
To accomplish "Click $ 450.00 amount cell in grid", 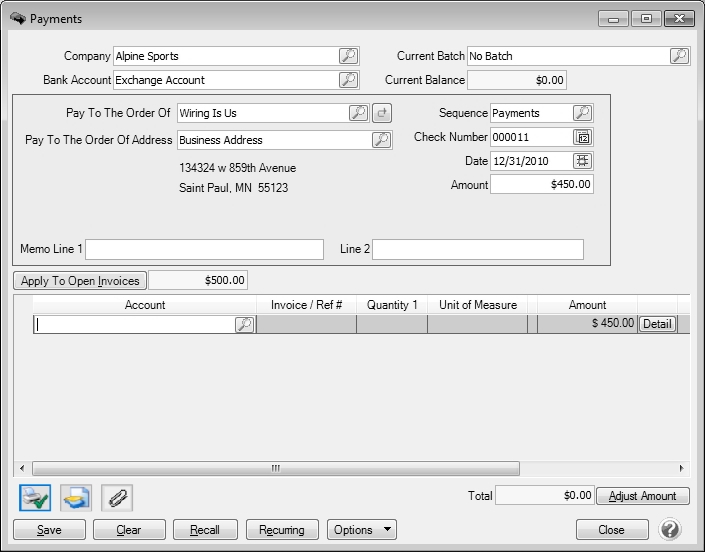I will (587, 324).
